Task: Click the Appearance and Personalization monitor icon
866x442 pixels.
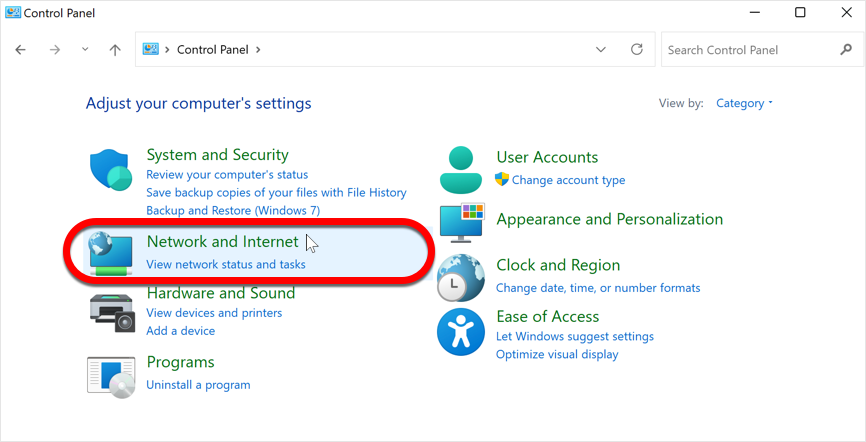Action: [462, 223]
